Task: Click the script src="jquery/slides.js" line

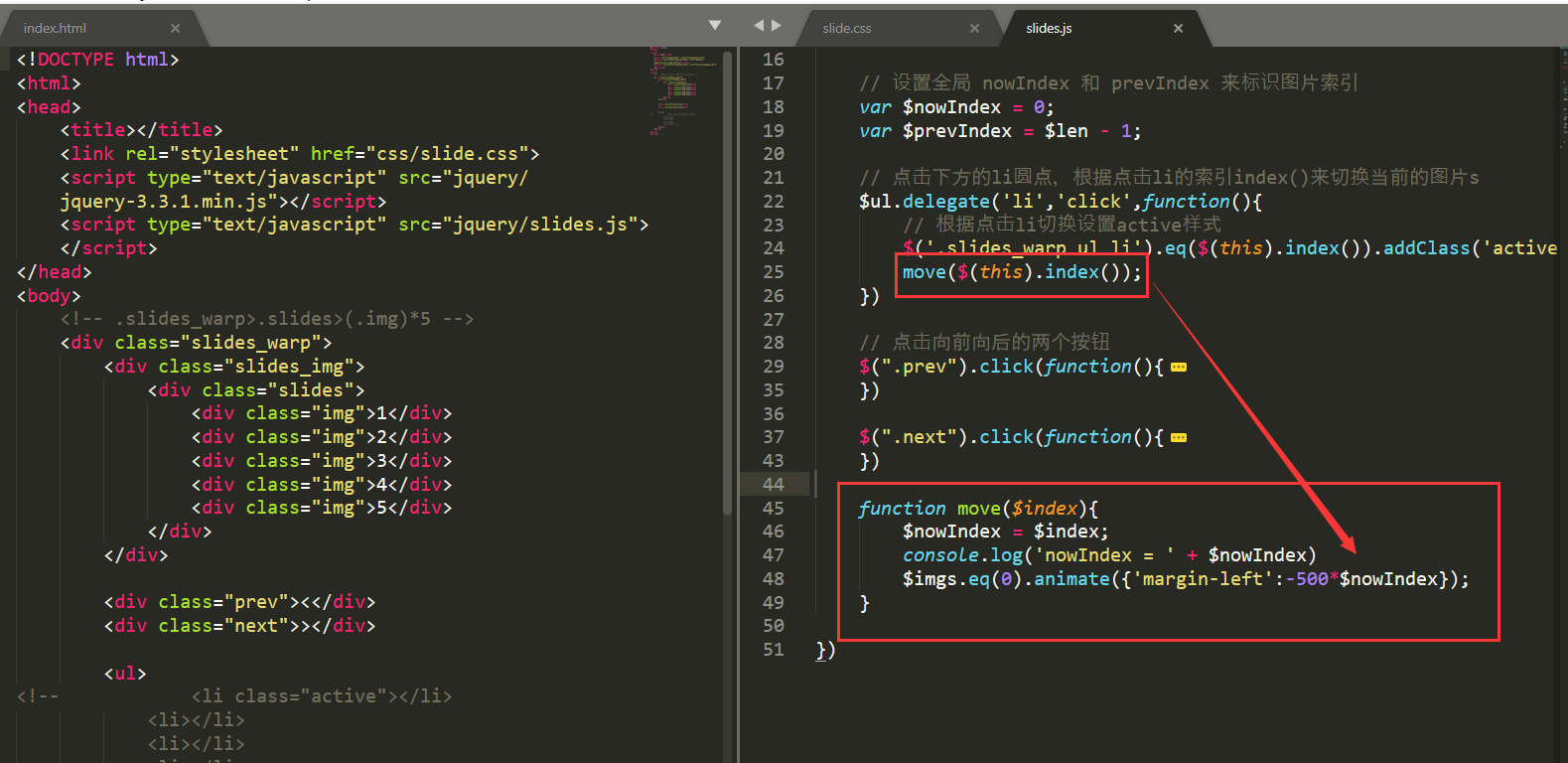Action: 354,225
